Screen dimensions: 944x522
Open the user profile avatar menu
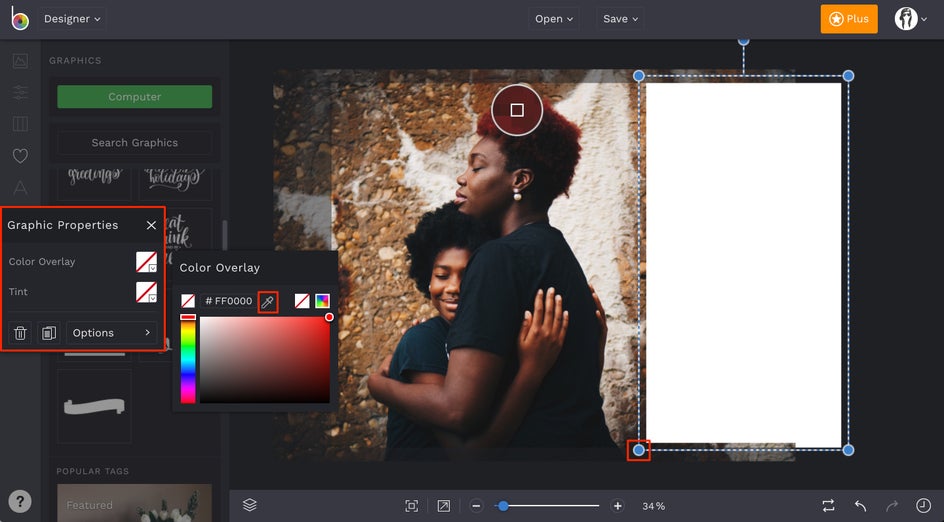pyautogui.click(x=910, y=19)
